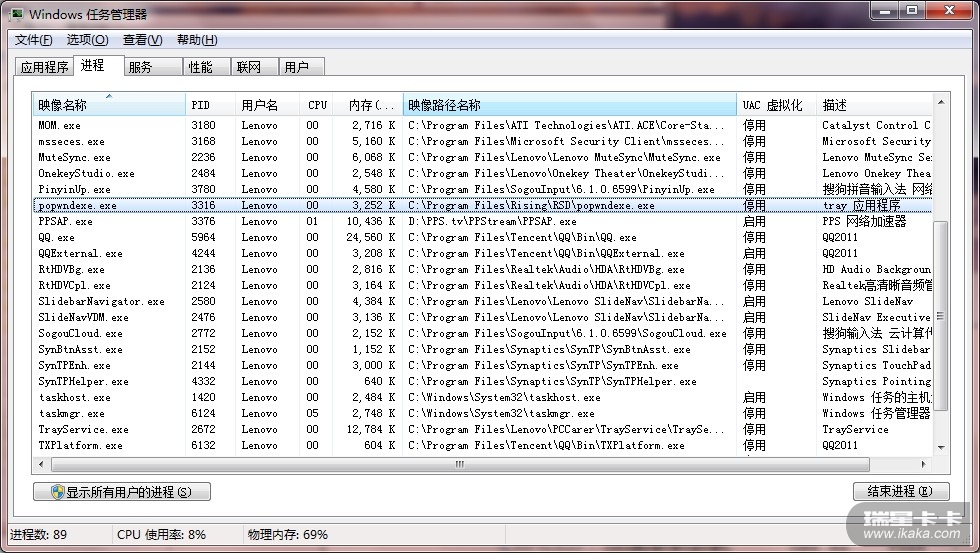Select the SynTPHelper.exe process
This screenshot has width=980, height=553.
(x=482, y=381)
